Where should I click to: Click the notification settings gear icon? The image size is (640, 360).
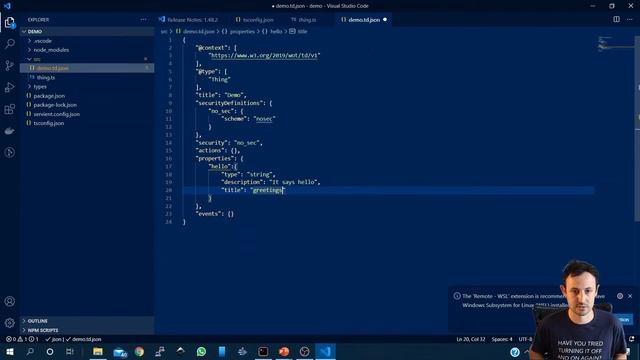tap(620, 296)
